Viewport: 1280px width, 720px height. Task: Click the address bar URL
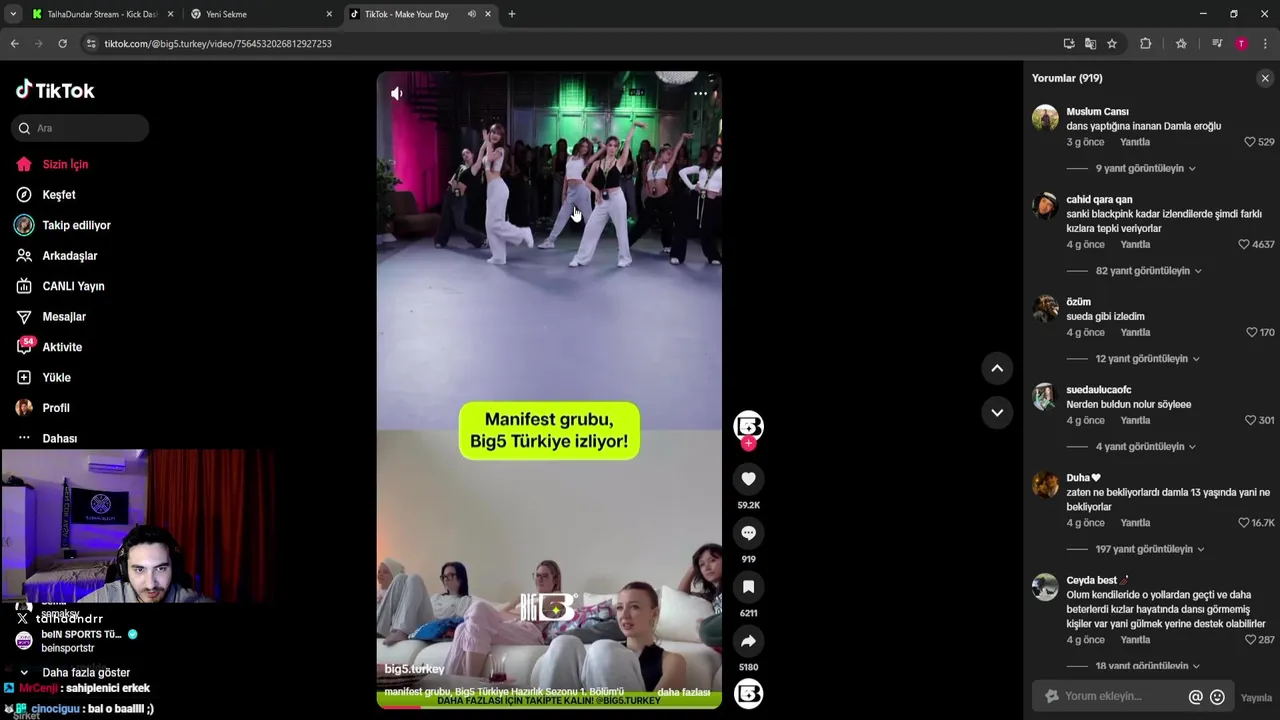tap(218, 44)
